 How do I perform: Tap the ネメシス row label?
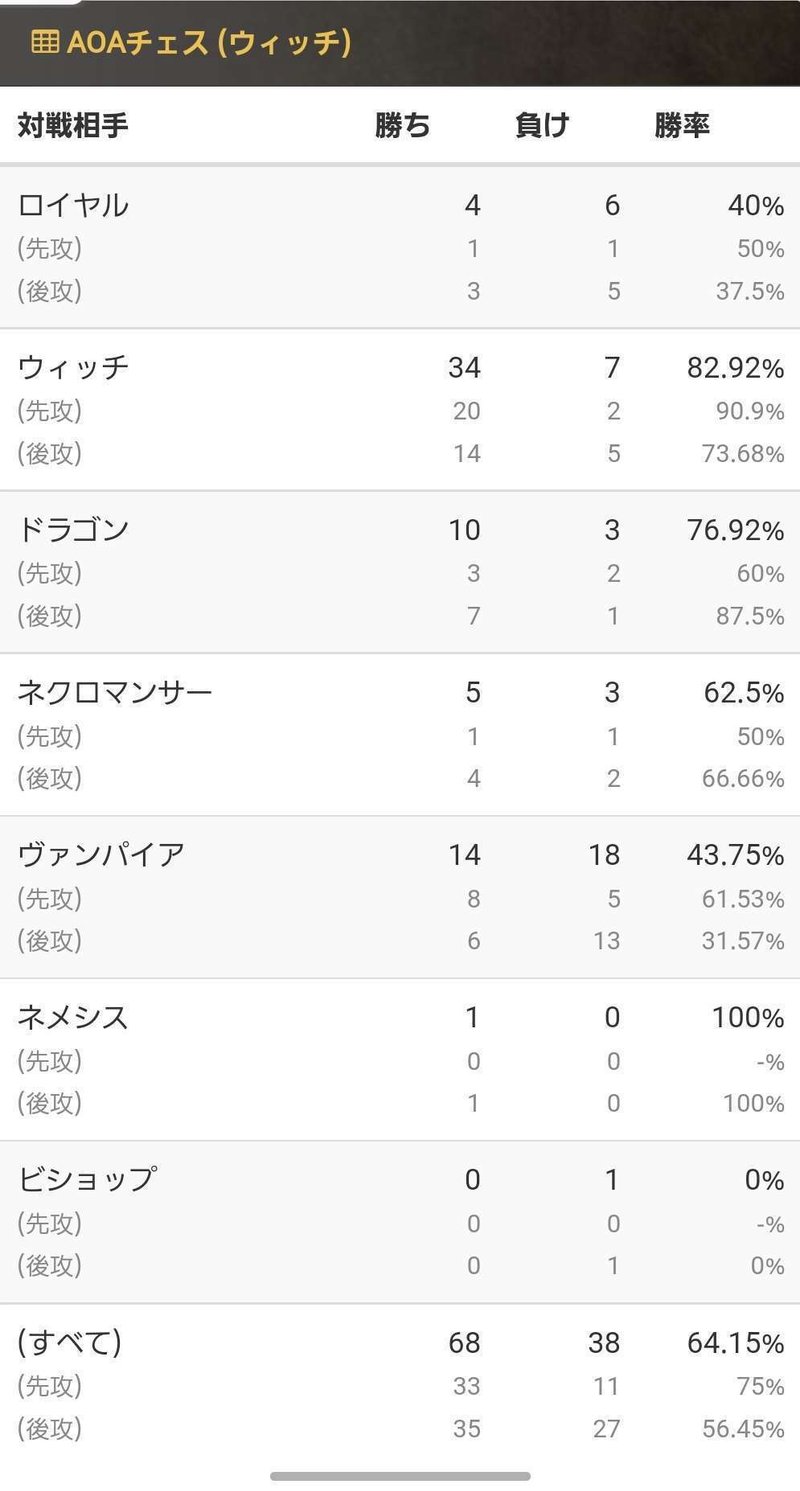pos(74,1017)
